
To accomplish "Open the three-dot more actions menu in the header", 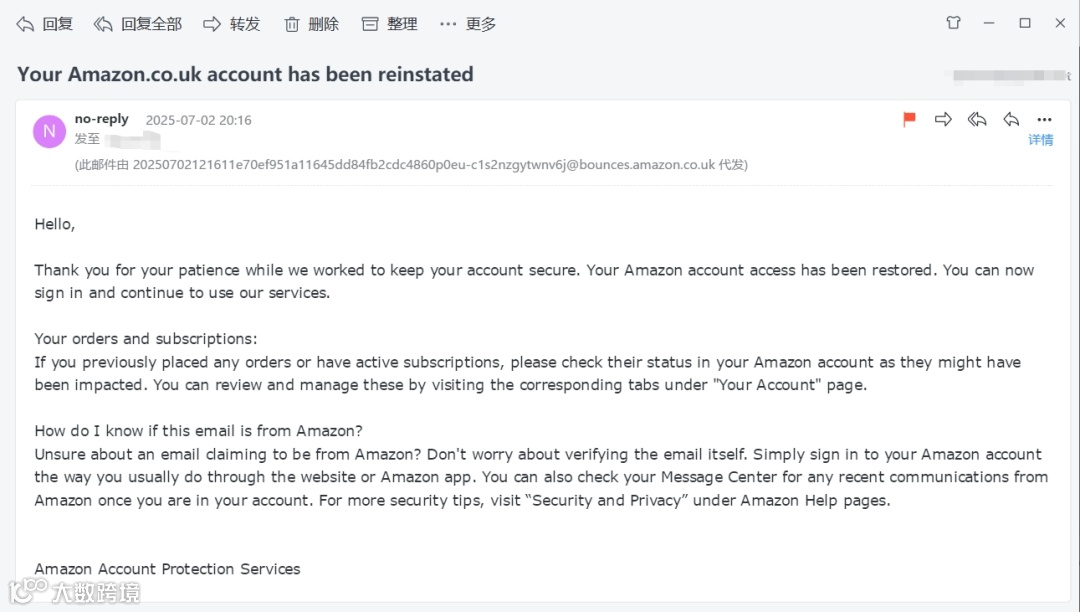I will pyautogui.click(x=1044, y=120).
